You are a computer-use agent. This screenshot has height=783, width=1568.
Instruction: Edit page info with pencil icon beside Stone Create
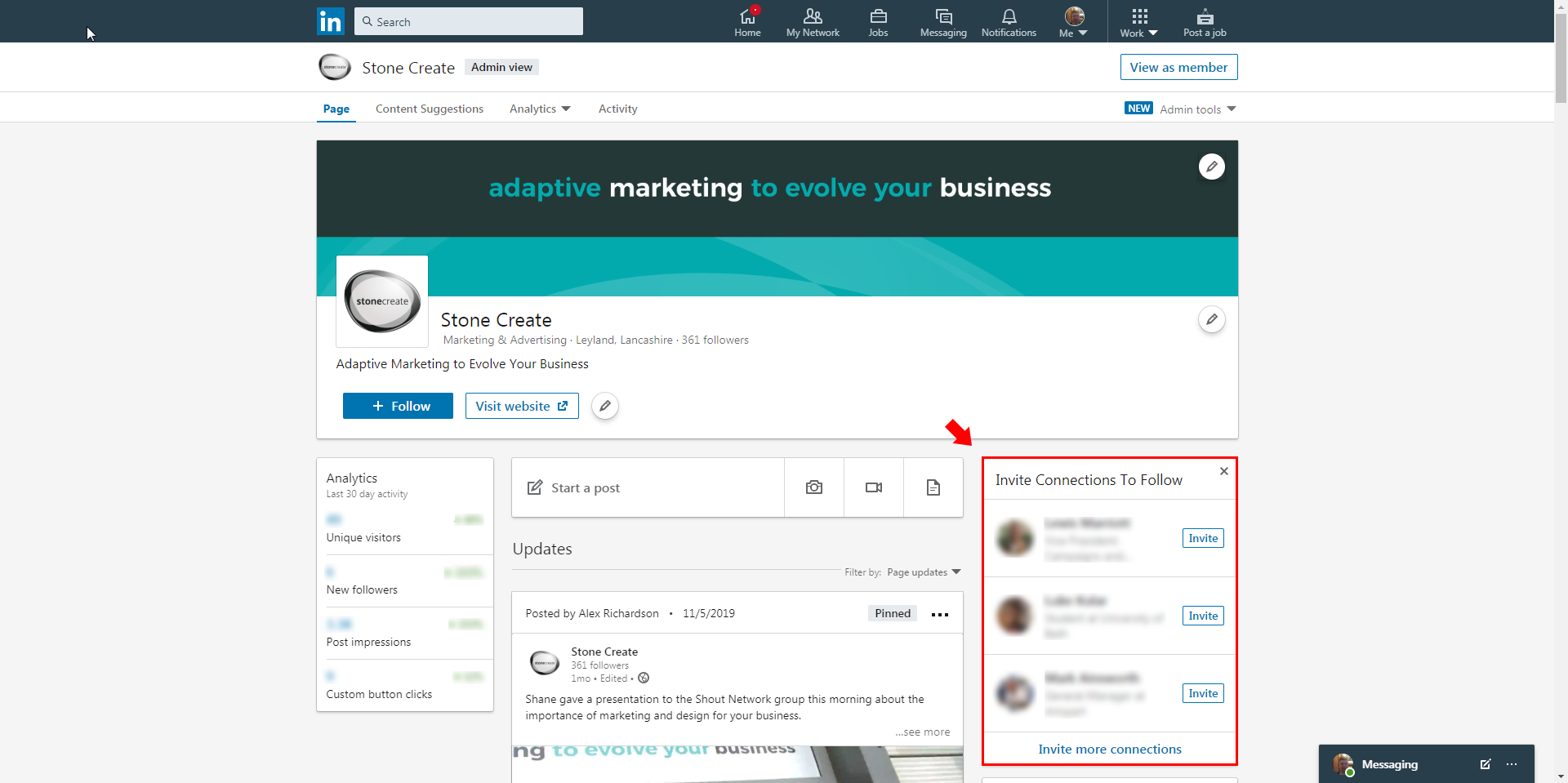coord(1212,319)
